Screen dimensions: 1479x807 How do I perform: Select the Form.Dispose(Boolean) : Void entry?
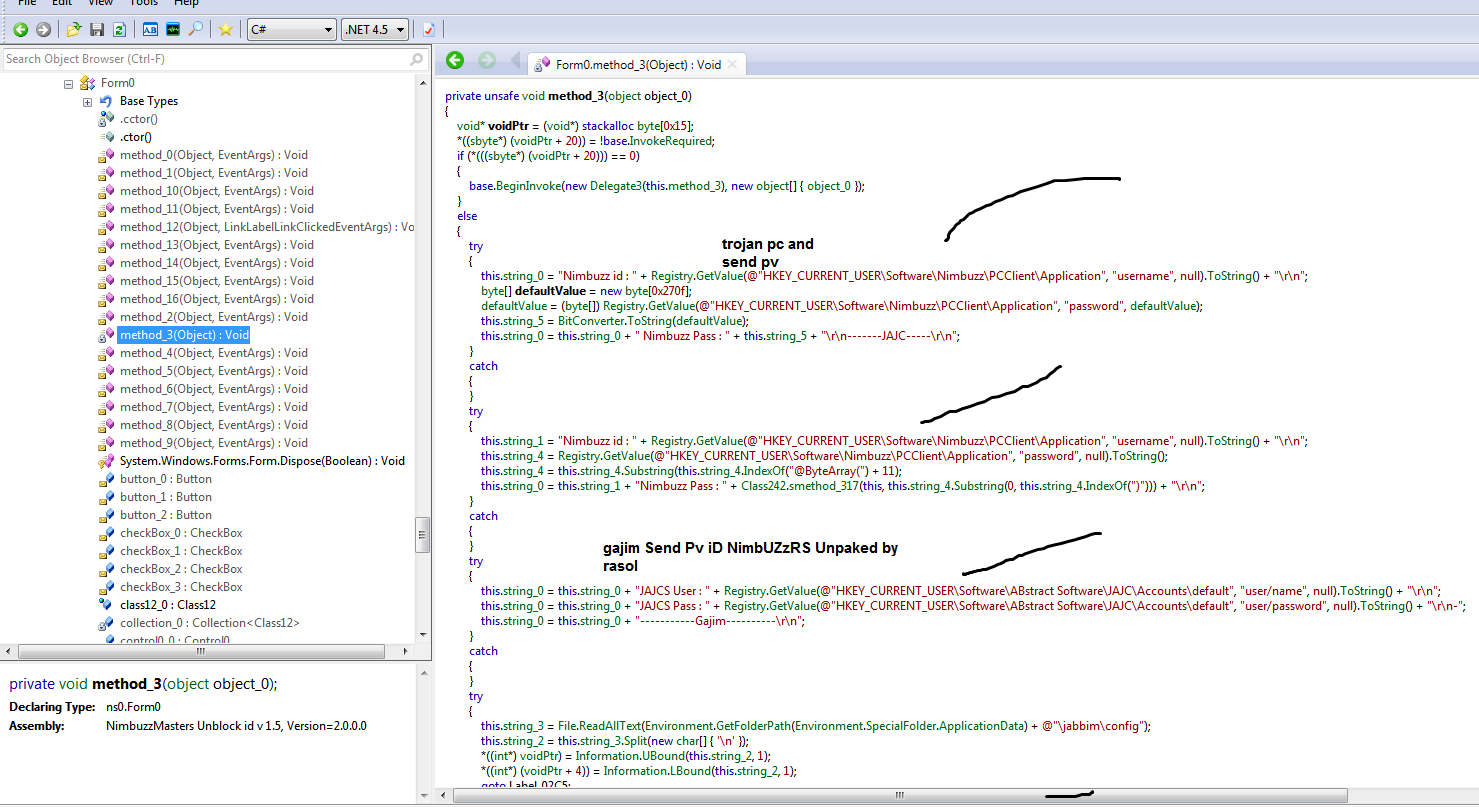[262, 461]
